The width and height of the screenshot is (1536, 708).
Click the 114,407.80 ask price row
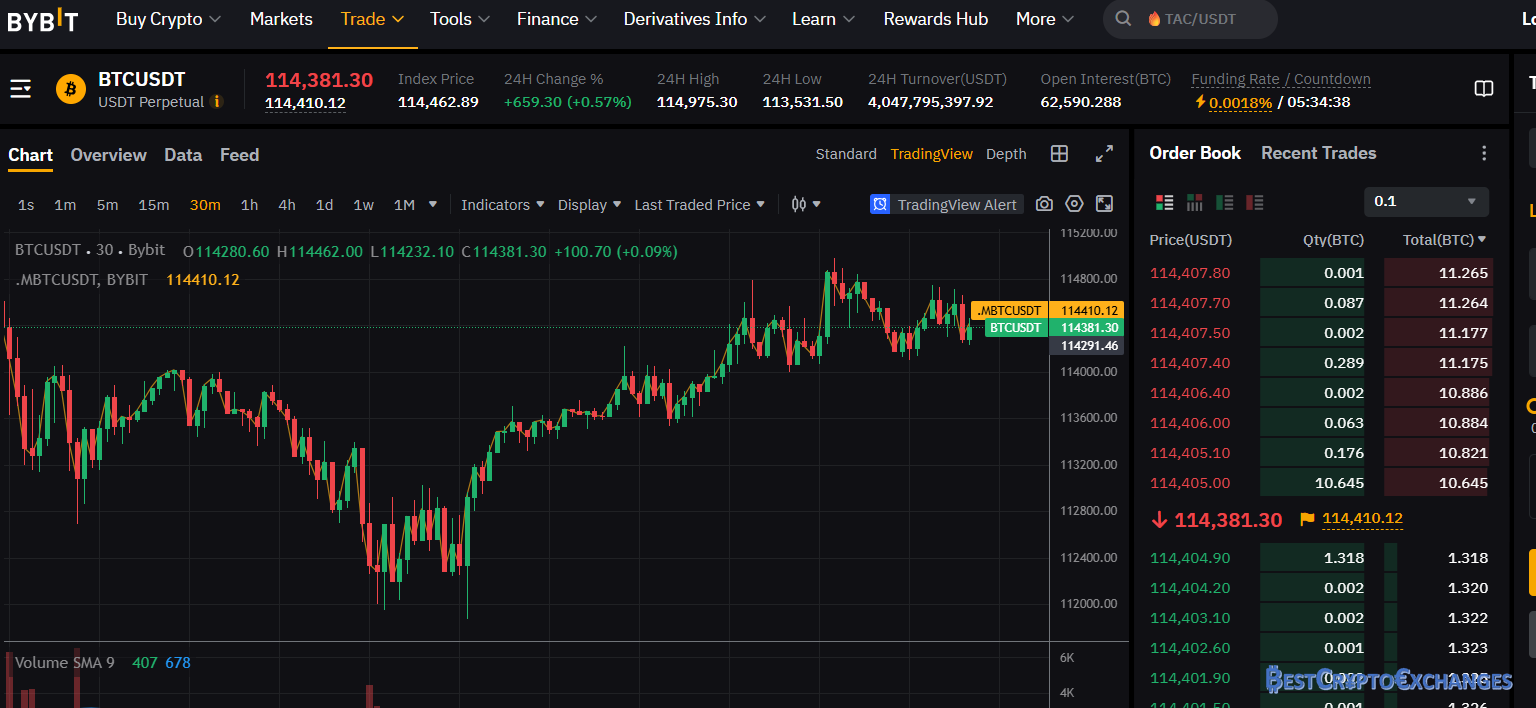pos(1319,273)
